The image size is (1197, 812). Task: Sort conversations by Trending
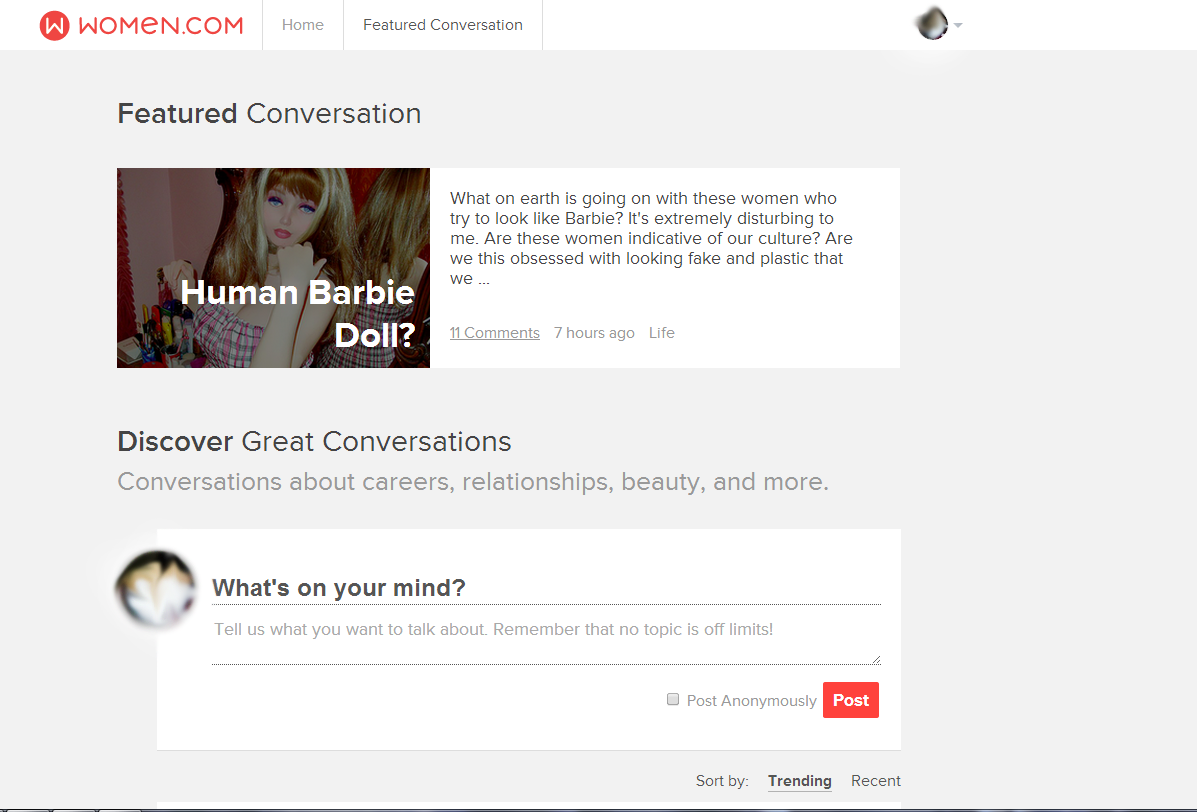point(799,781)
